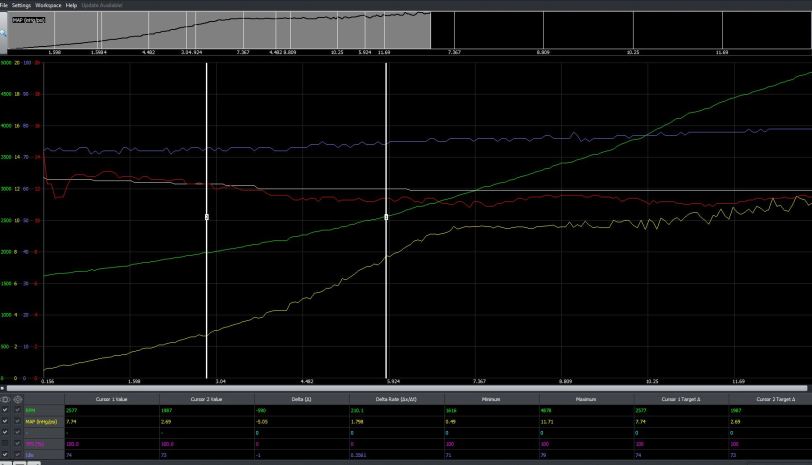Toggle visibility checkbox for Idle channel
Screen dimensions: 812x465
pos(5,453)
